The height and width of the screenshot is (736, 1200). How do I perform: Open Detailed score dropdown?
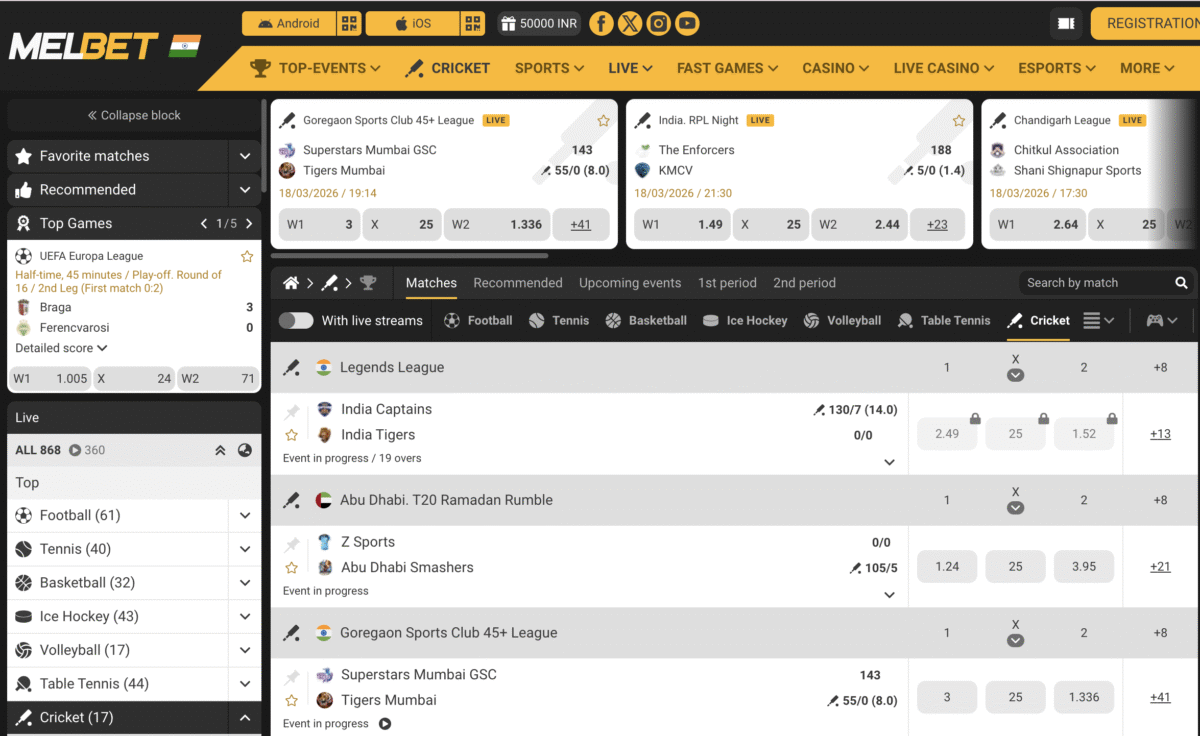[61, 348]
